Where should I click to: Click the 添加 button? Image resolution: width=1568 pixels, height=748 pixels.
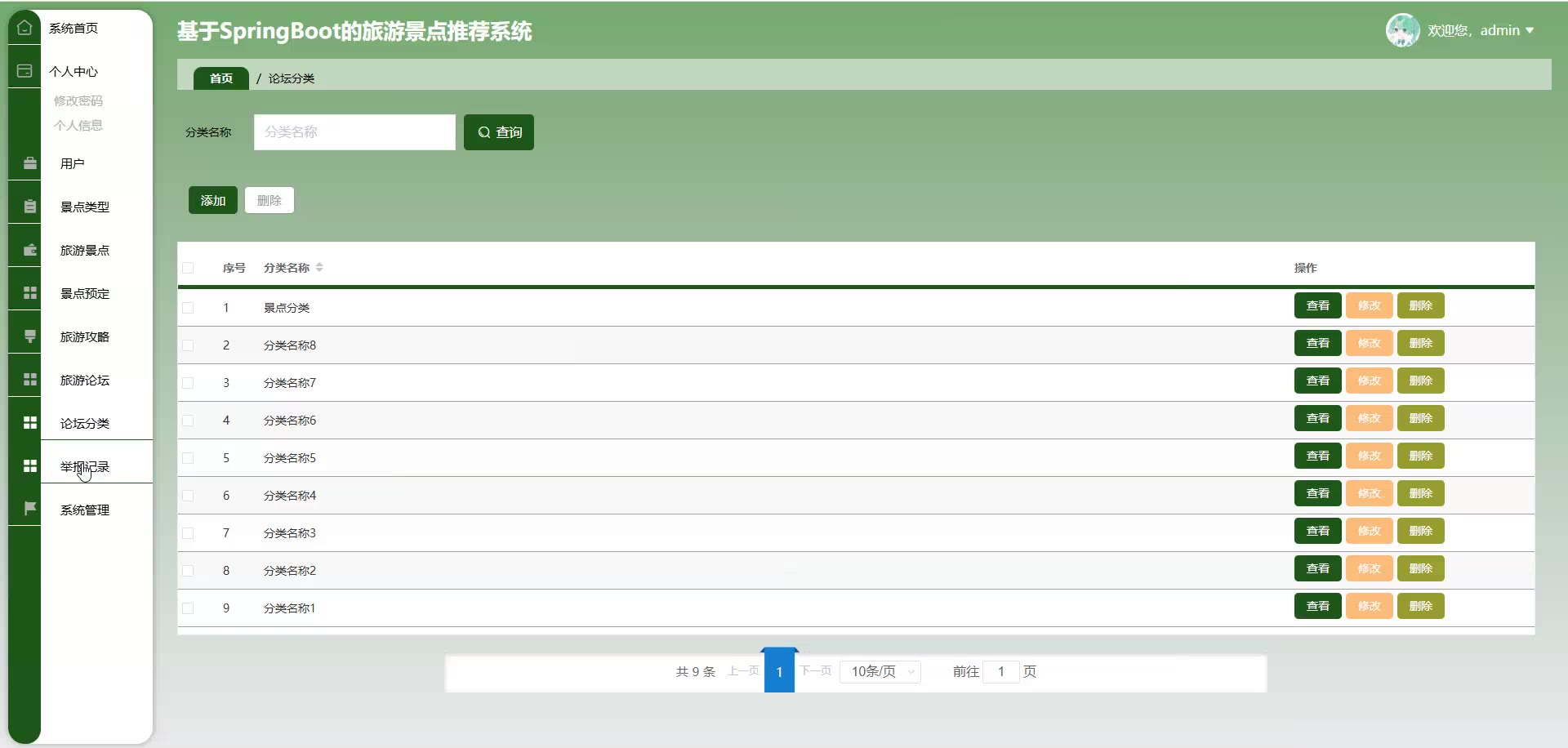coord(213,200)
